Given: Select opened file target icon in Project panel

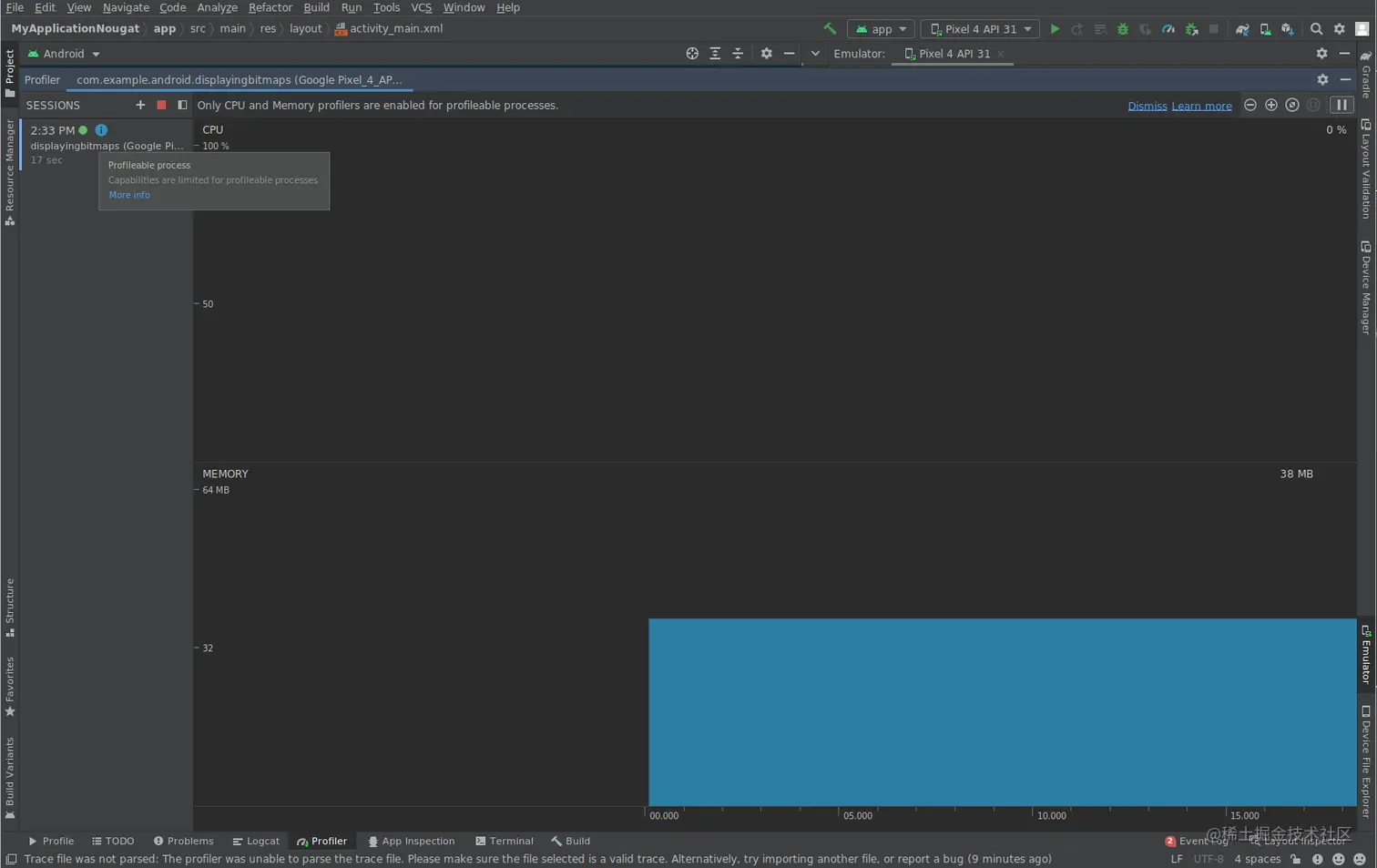Looking at the screenshot, I should (x=692, y=54).
